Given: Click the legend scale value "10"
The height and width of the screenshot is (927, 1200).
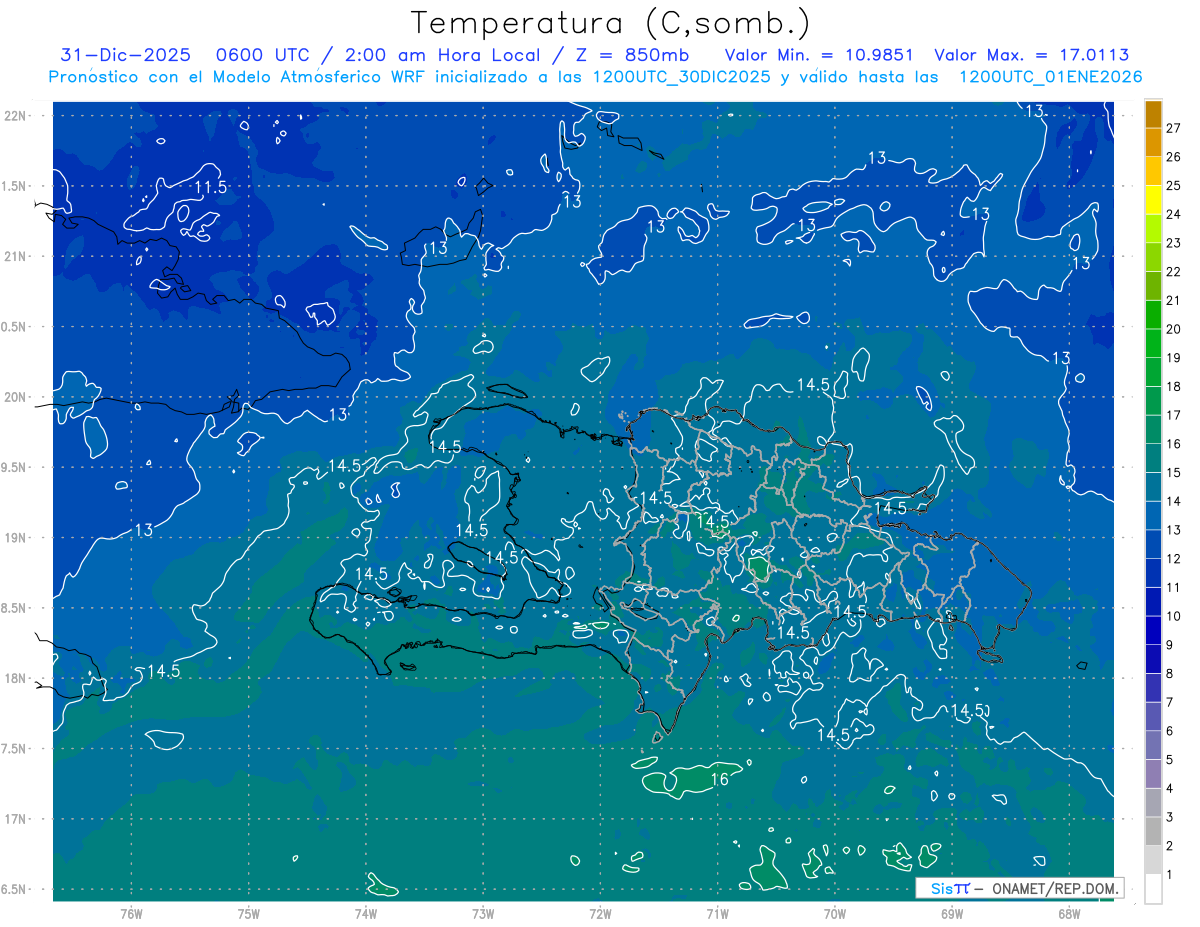Looking at the screenshot, I should tap(1173, 616).
